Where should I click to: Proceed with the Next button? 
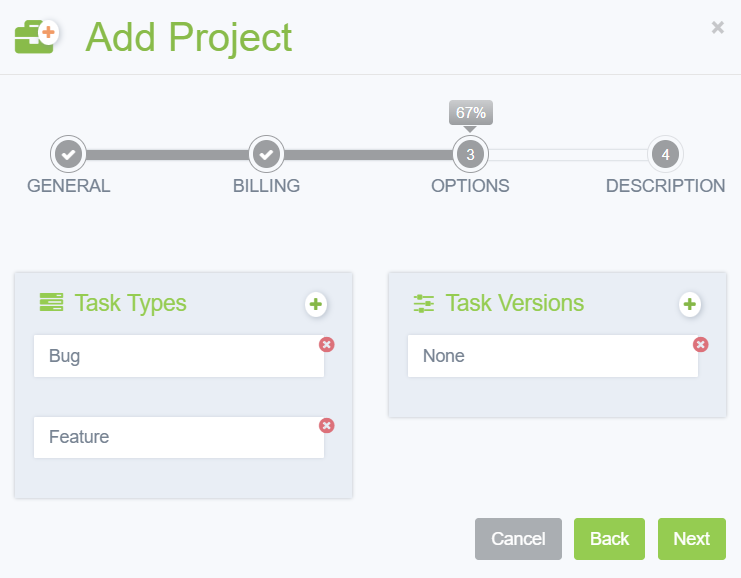(x=691, y=539)
